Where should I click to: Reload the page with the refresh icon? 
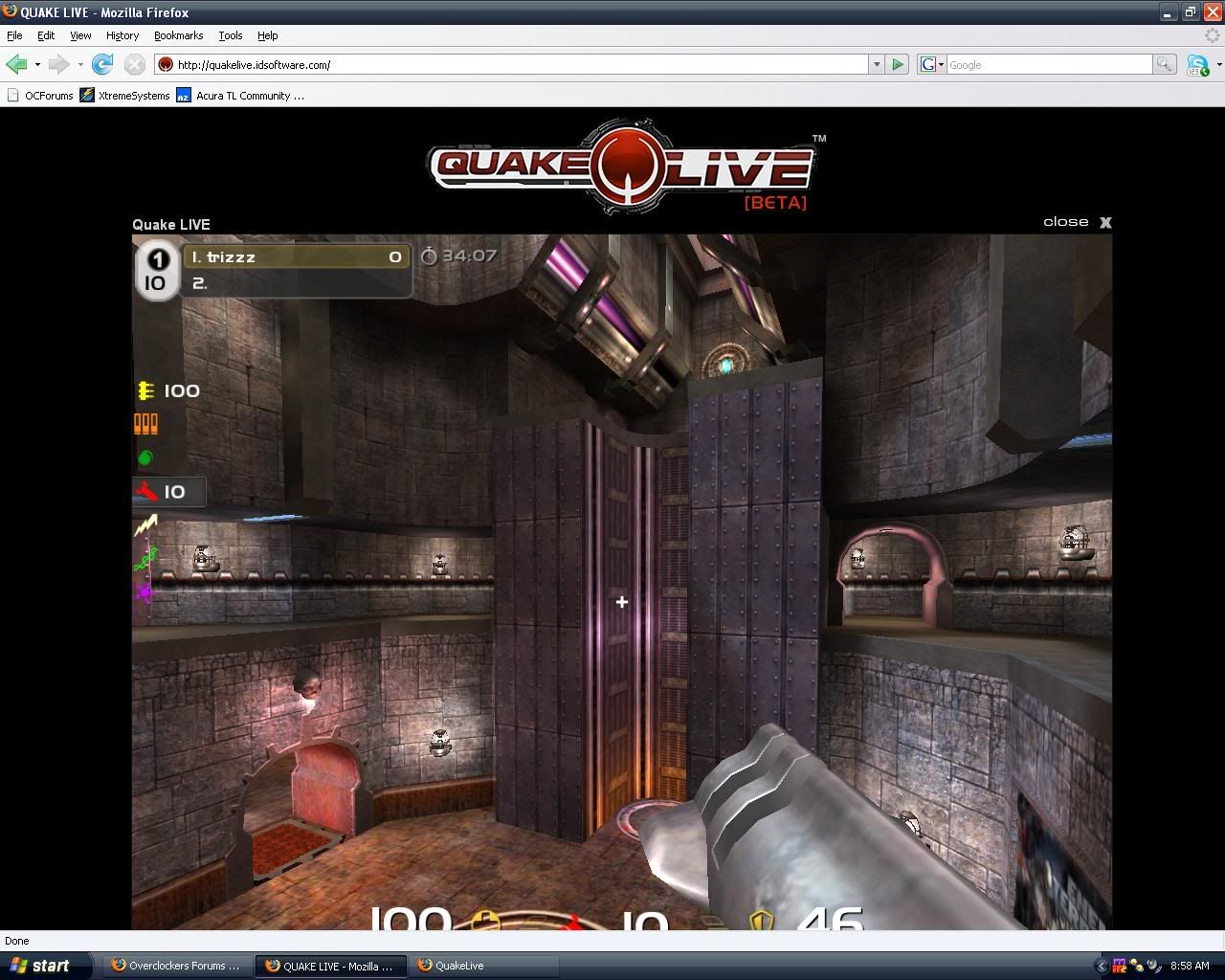pos(102,64)
